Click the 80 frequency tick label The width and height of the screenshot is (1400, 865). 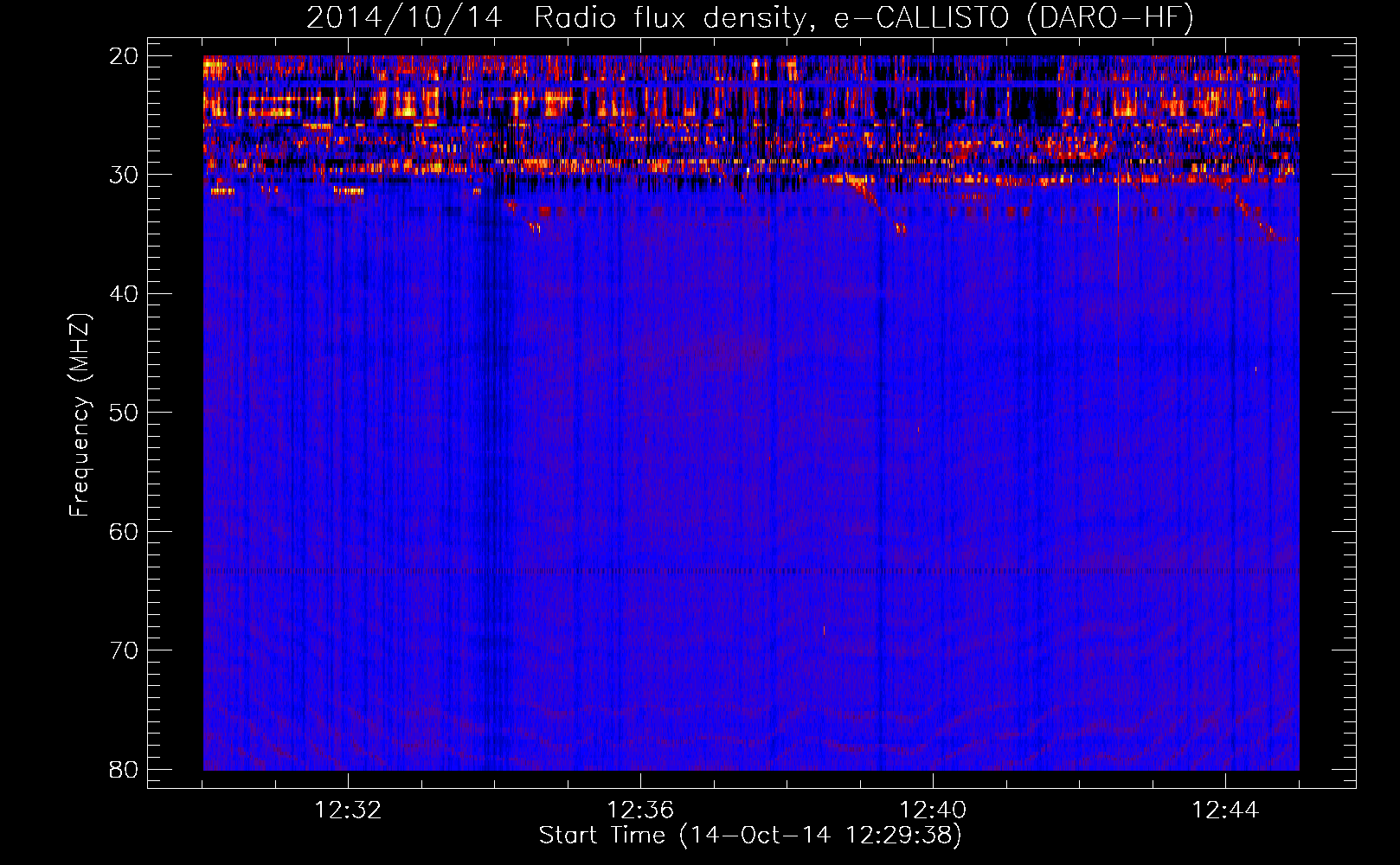(124, 769)
